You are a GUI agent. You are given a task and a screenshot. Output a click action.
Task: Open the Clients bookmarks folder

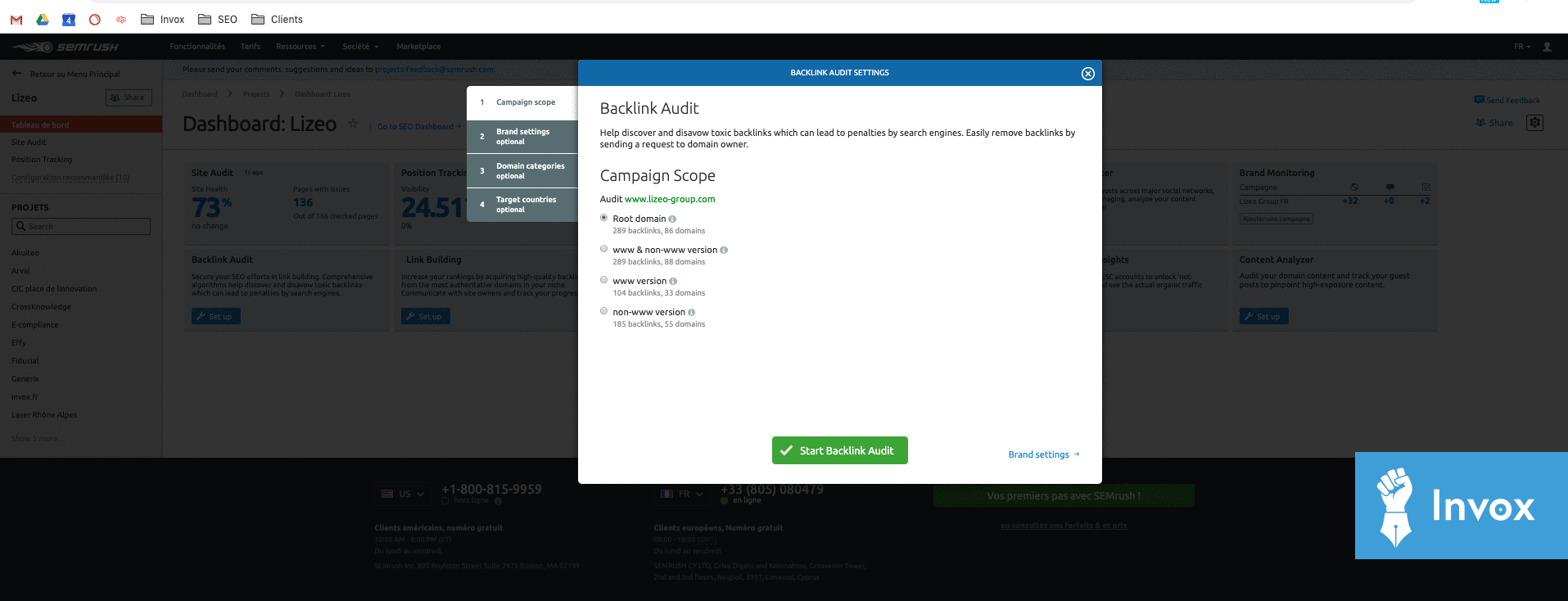coord(277,20)
